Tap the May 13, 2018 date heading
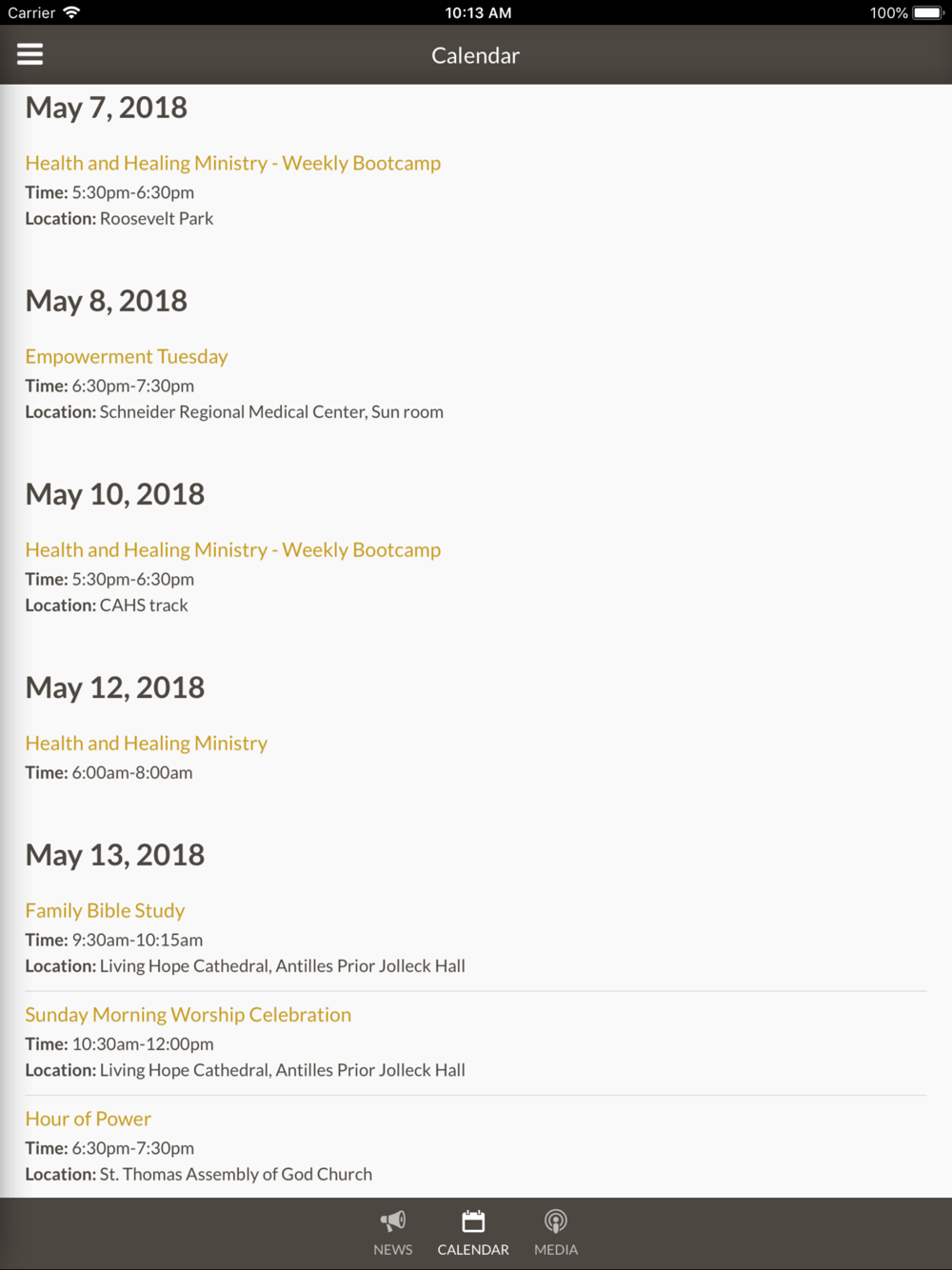The width and height of the screenshot is (952, 1270). [x=114, y=855]
